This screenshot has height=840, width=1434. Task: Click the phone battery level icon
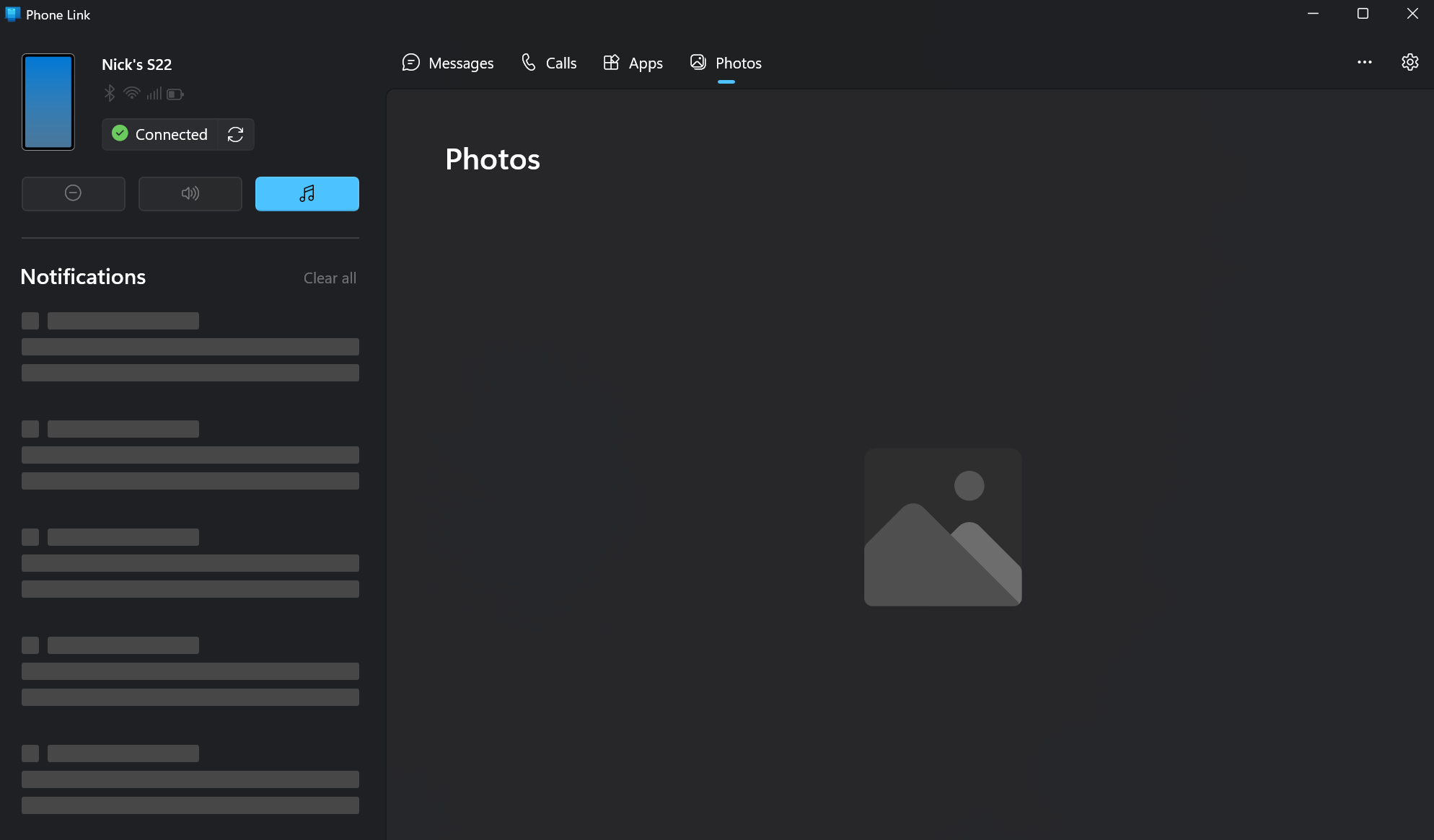(x=175, y=94)
